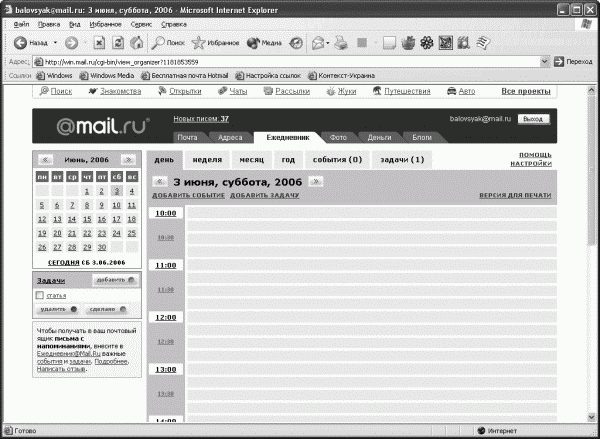
Task: Go to previous day arrow
Action: pos(160,182)
